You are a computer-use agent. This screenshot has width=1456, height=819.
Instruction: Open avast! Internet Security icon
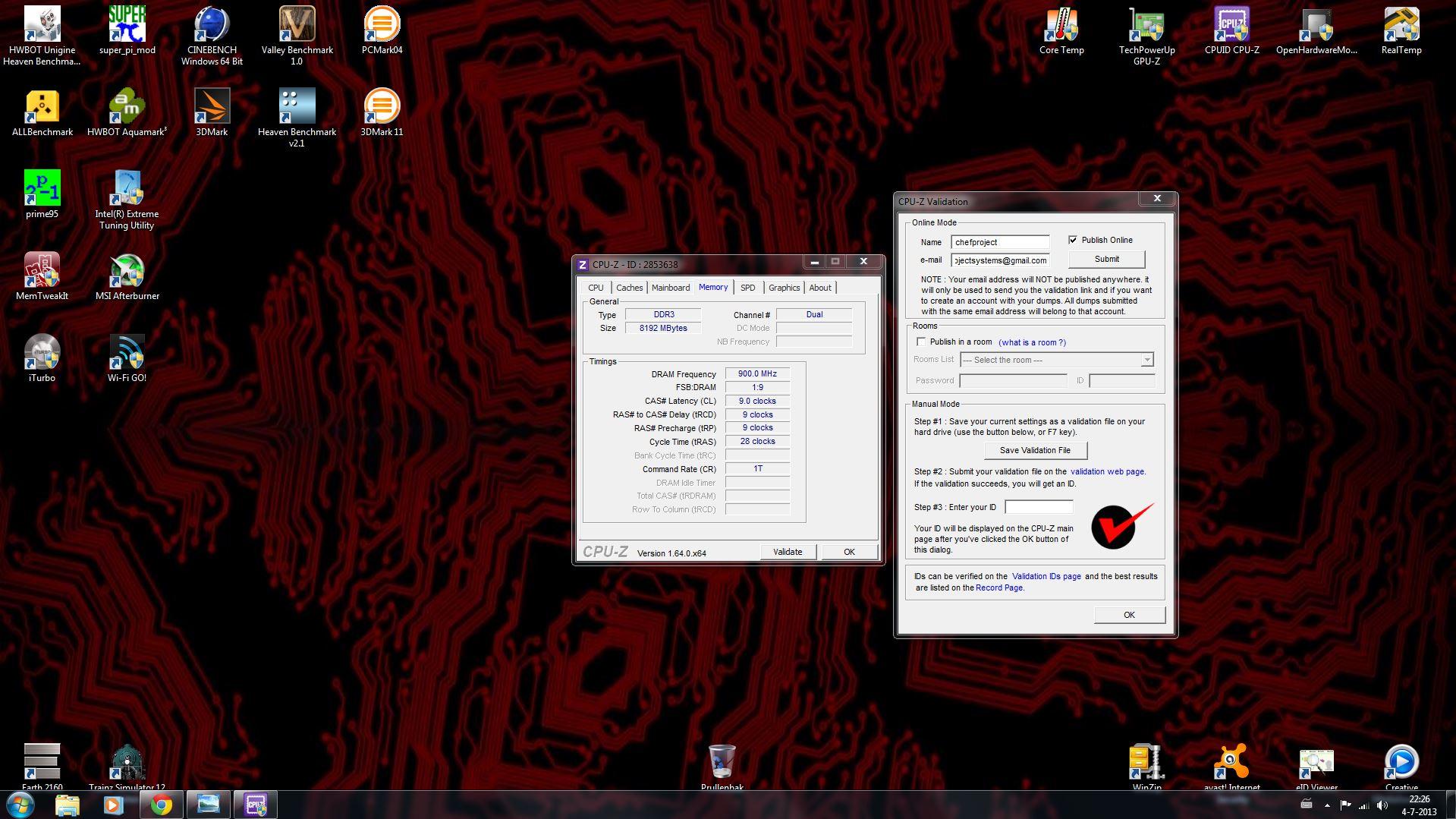tap(1231, 767)
